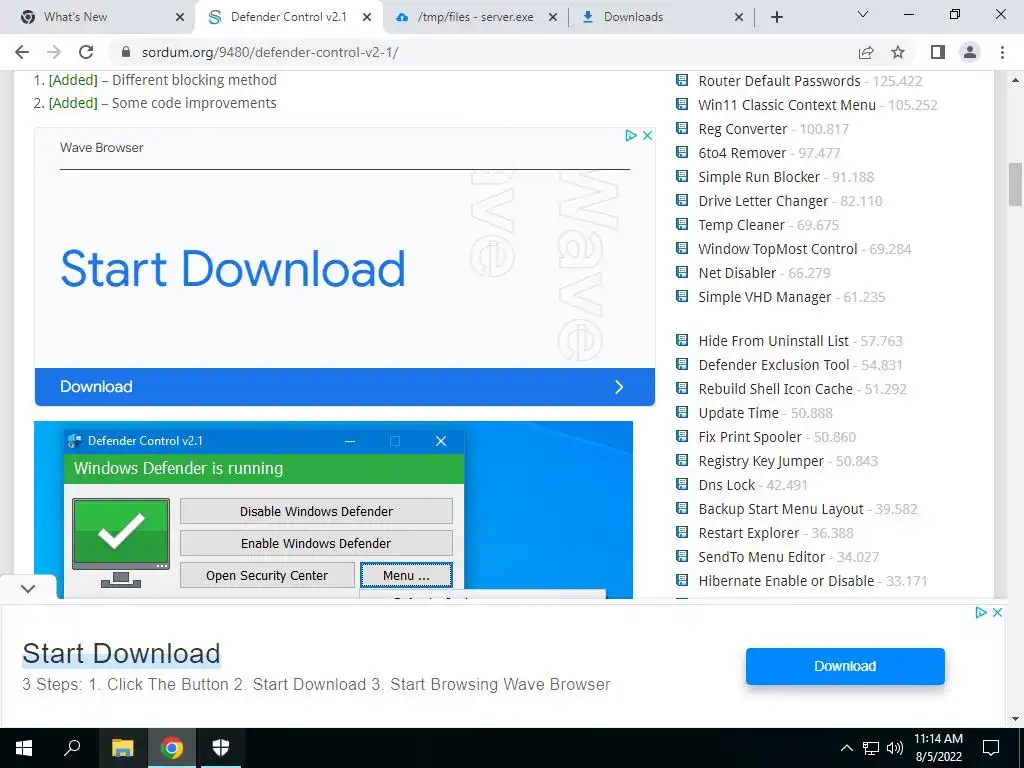
Task: Close the bottom banner ad
Action: (997, 613)
